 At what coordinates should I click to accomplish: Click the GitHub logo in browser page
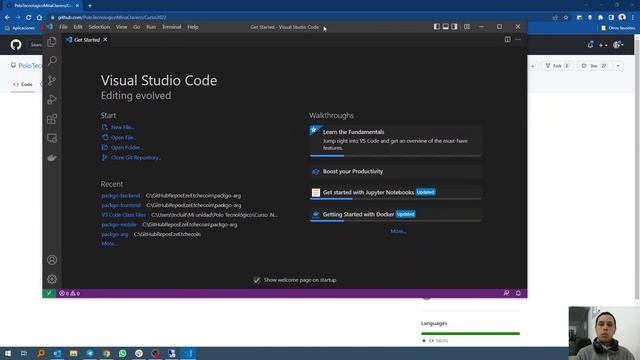coord(16,44)
